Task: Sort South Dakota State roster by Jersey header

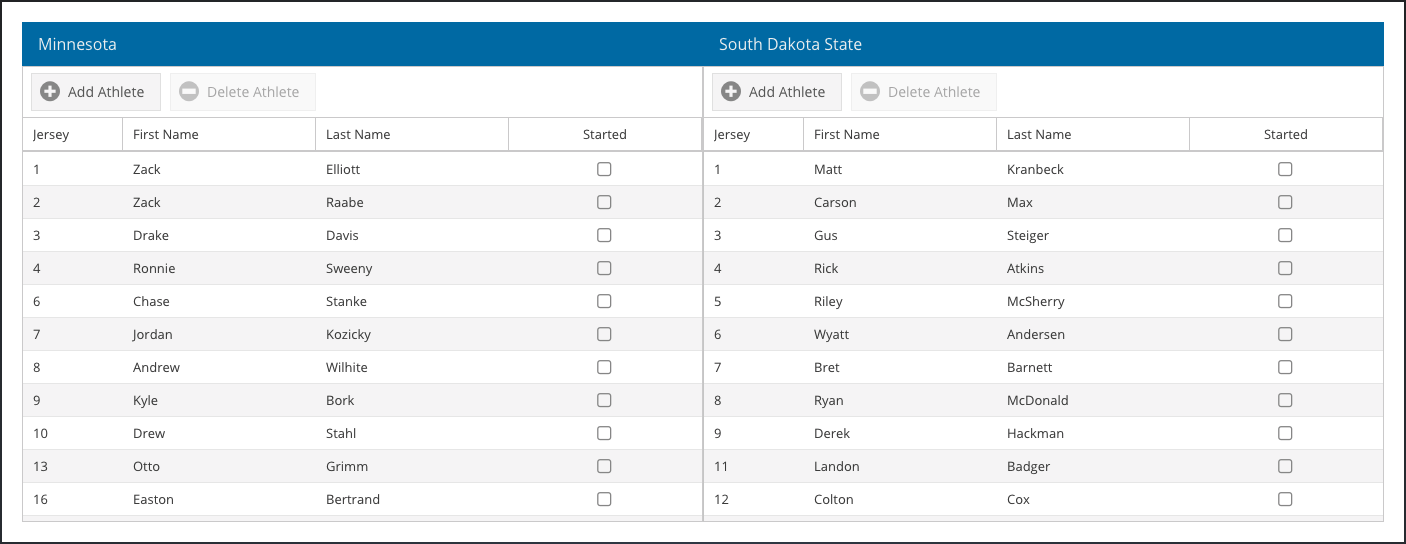Action: click(x=754, y=134)
